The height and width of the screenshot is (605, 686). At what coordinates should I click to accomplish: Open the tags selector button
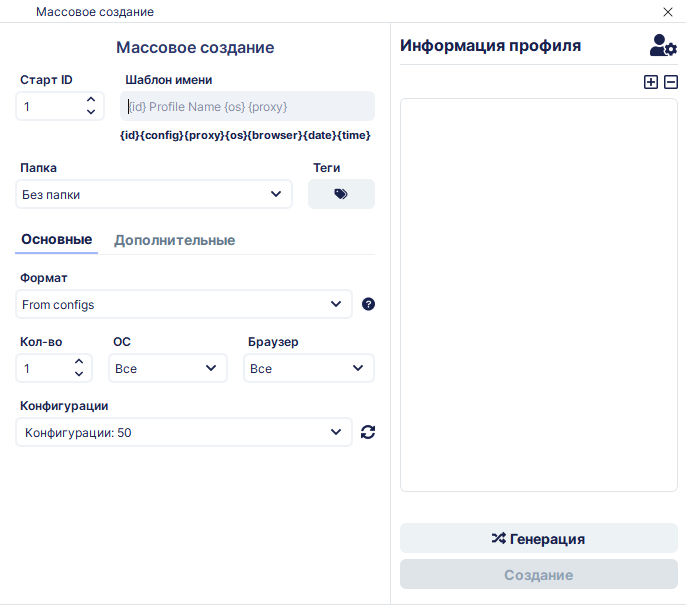coord(341,194)
